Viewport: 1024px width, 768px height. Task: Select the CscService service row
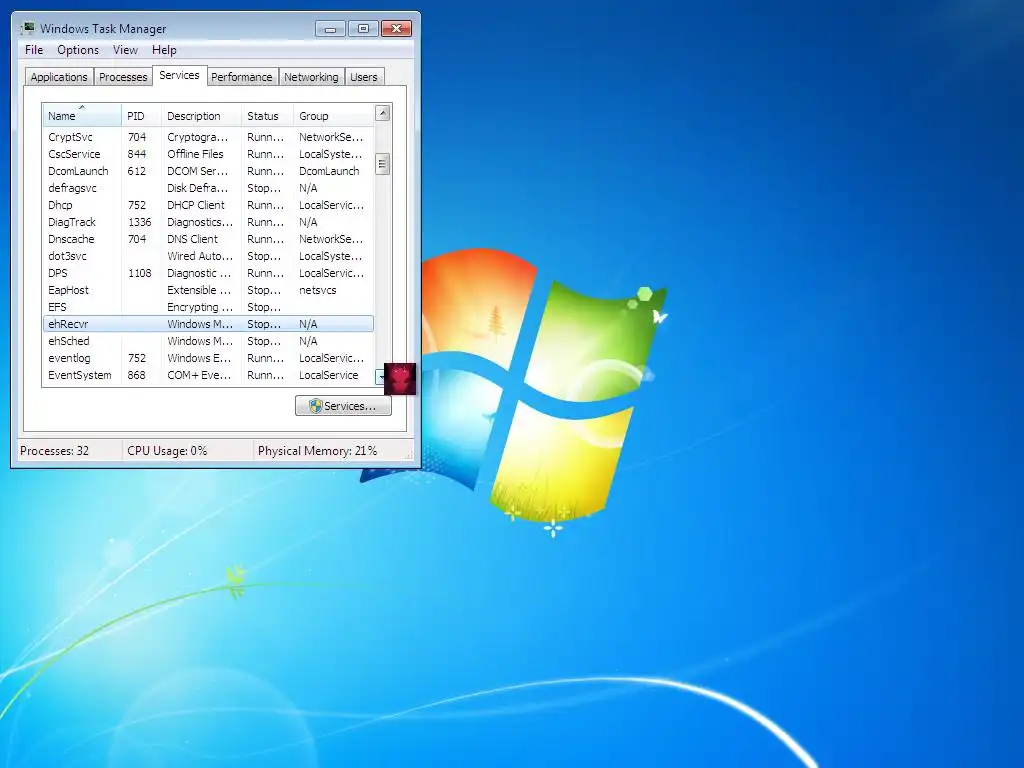coord(208,154)
